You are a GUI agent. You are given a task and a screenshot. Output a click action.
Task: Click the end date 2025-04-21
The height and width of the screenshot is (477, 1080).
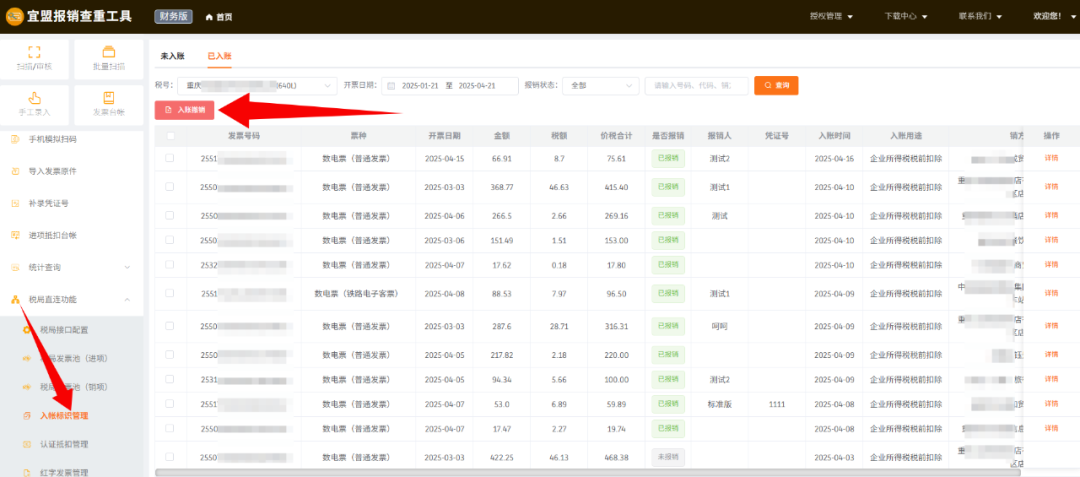point(477,86)
